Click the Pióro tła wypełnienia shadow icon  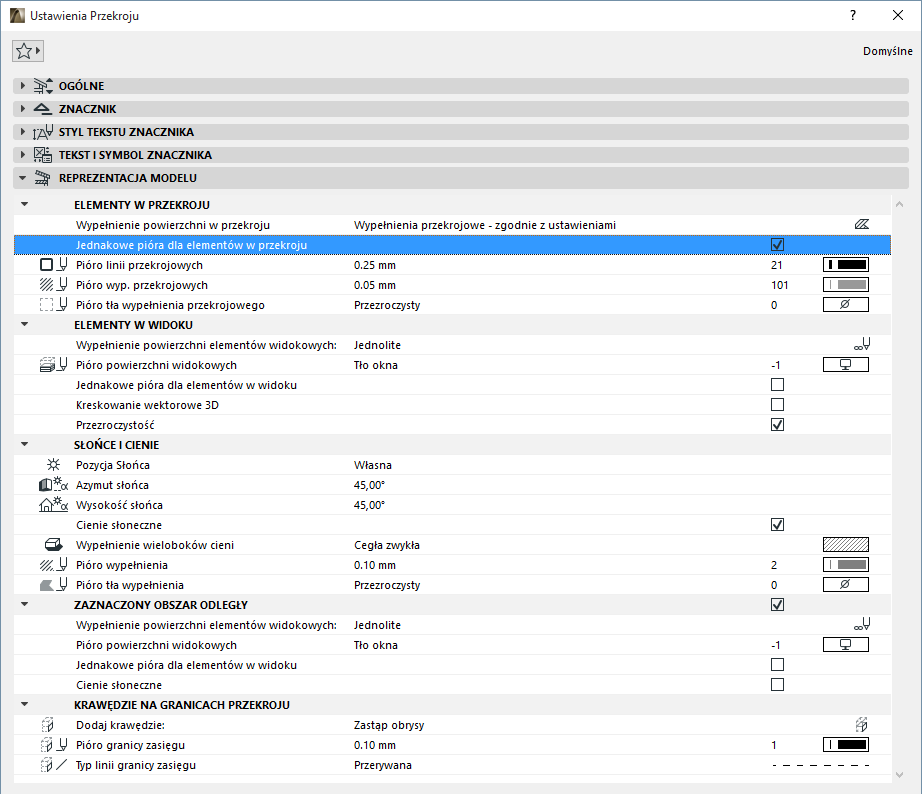coord(54,585)
